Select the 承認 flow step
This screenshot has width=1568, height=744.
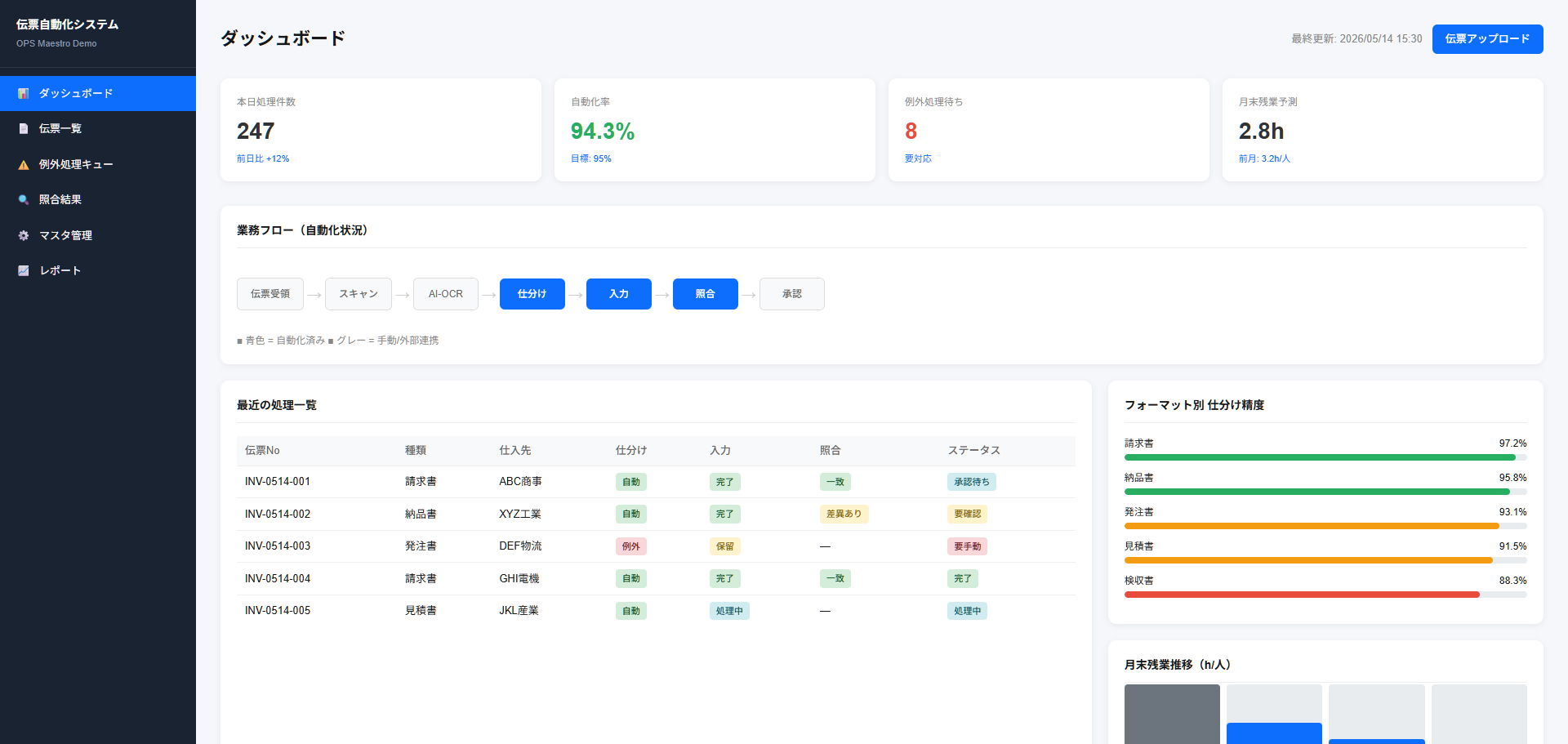pos(791,294)
